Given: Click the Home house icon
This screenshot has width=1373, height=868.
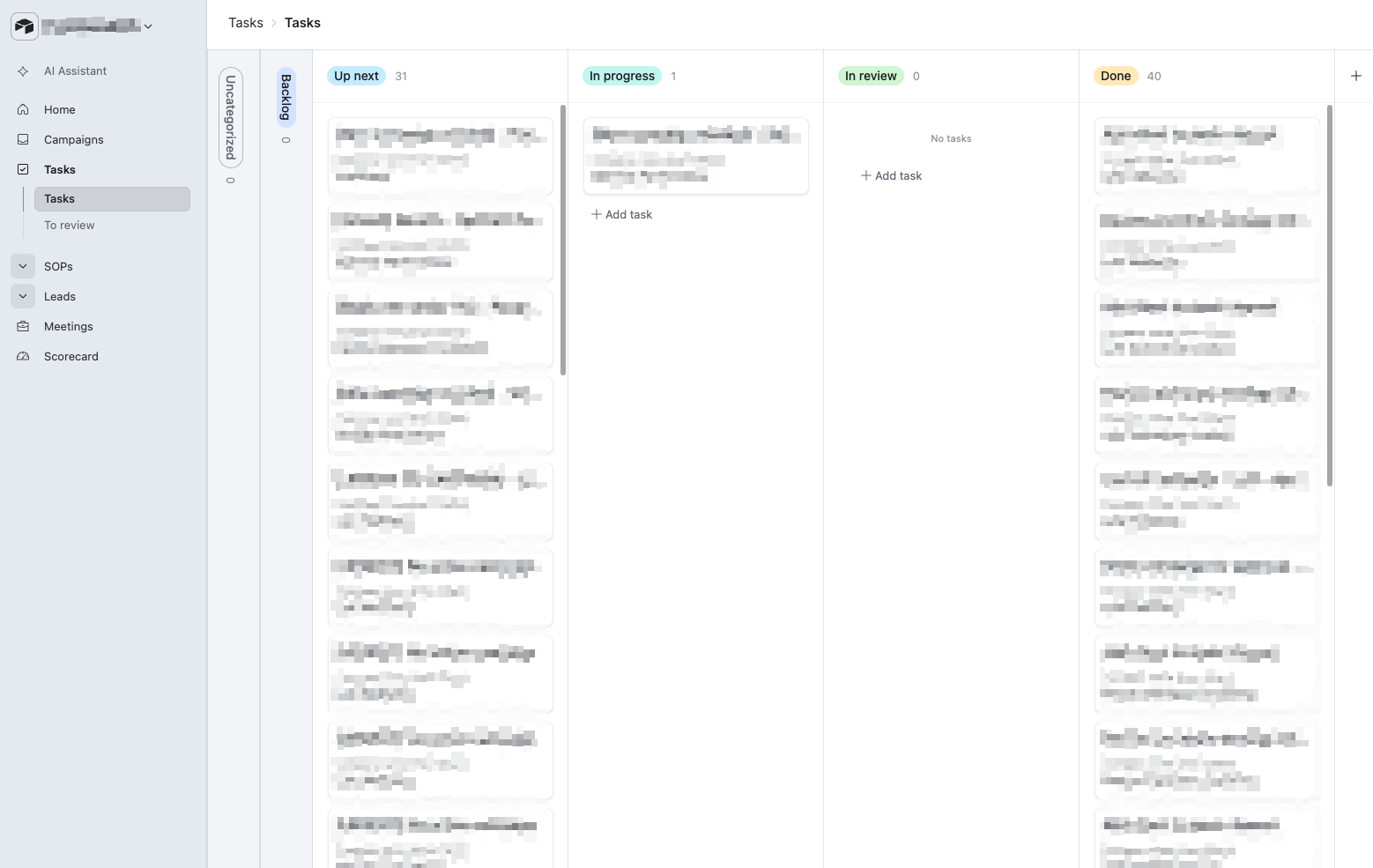Looking at the screenshot, I should click(23, 110).
